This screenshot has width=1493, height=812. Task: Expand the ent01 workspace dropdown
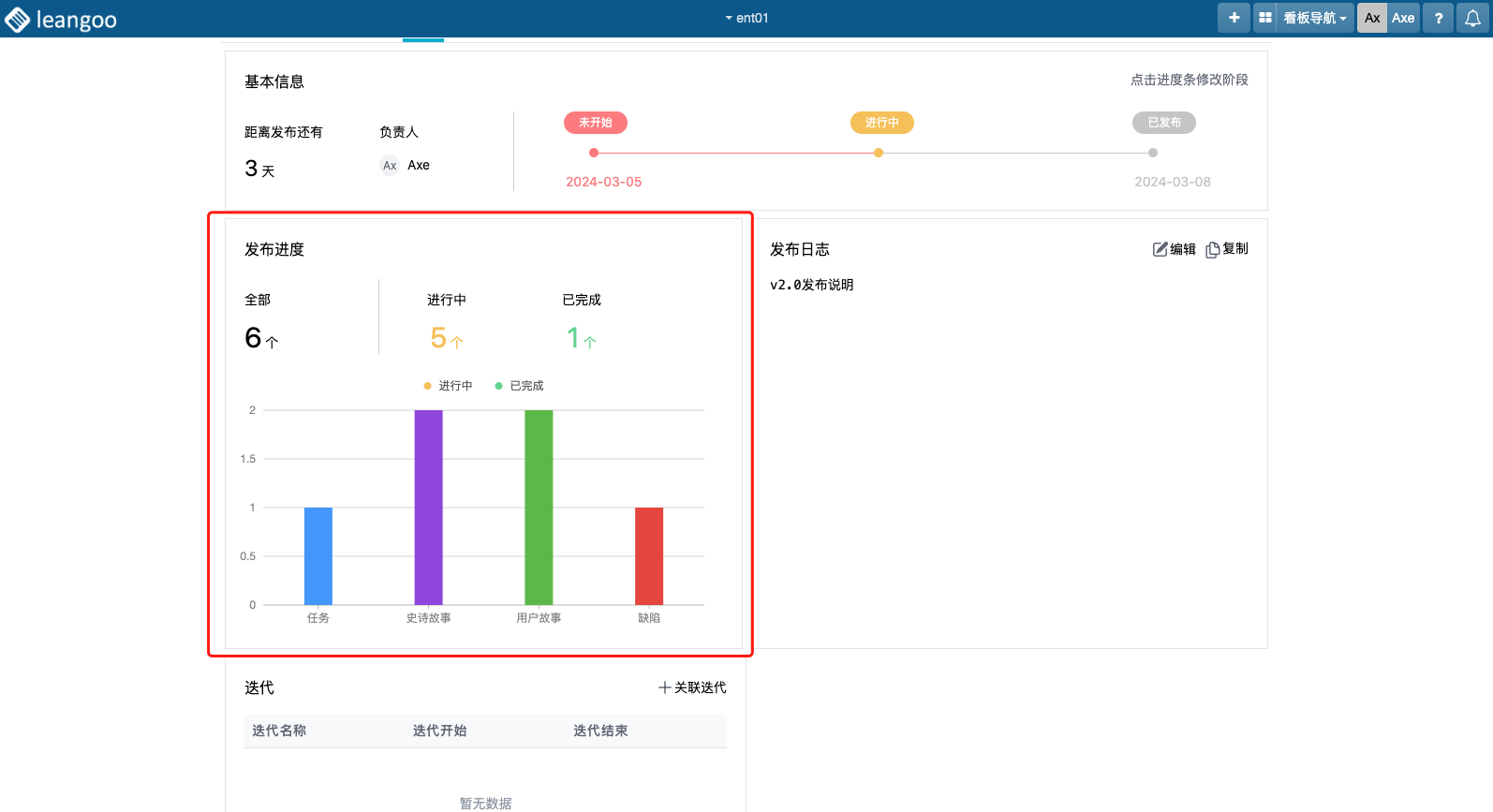coord(746,18)
